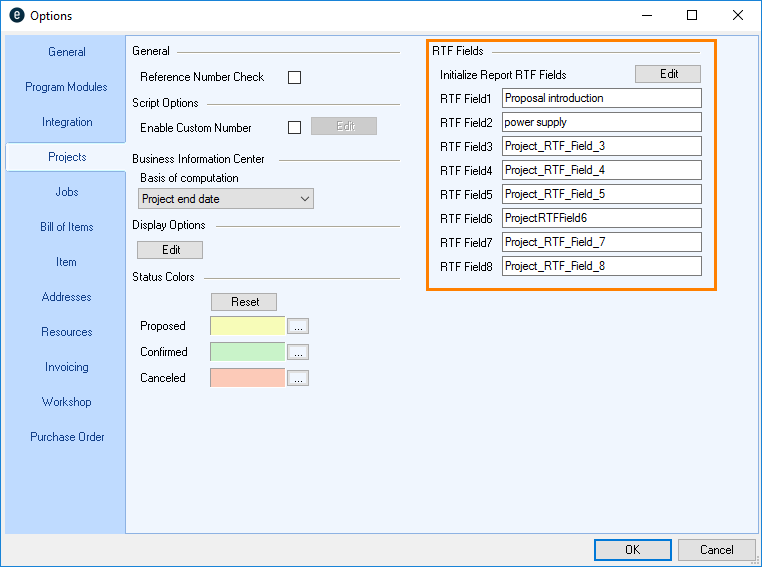This screenshot has height=567, width=762.
Task: Select the Bill of Items tab
Action: (x=66, y=227)
